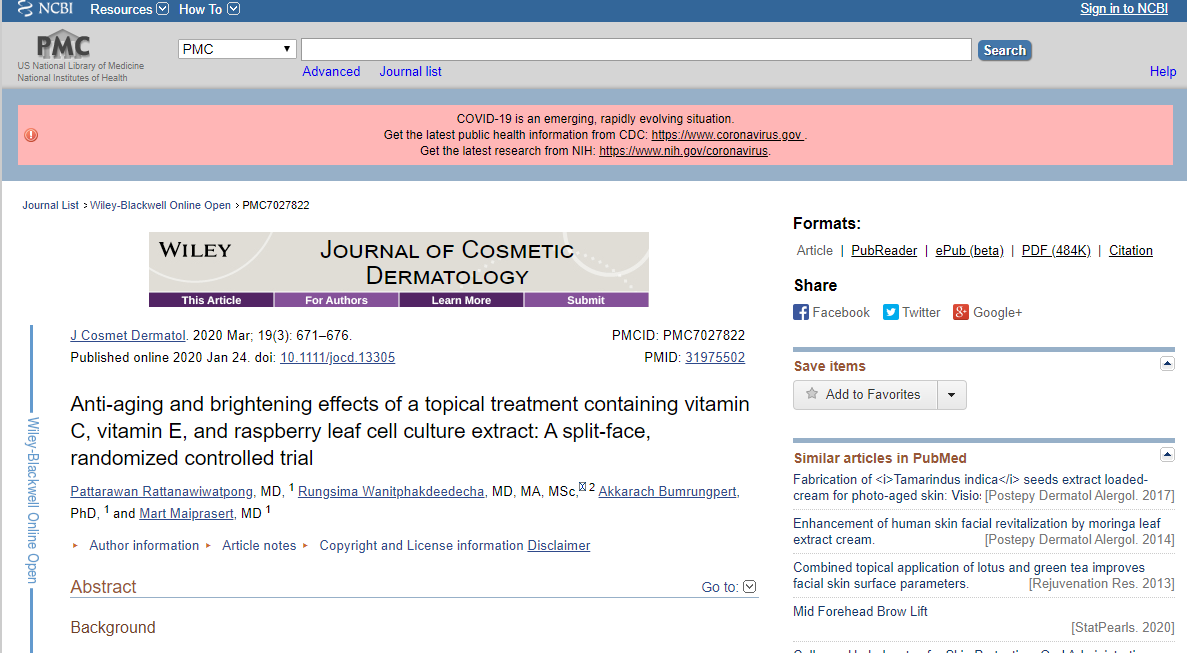Click the Journal of Cosmetic Dermatology banner

coord(398,262)
